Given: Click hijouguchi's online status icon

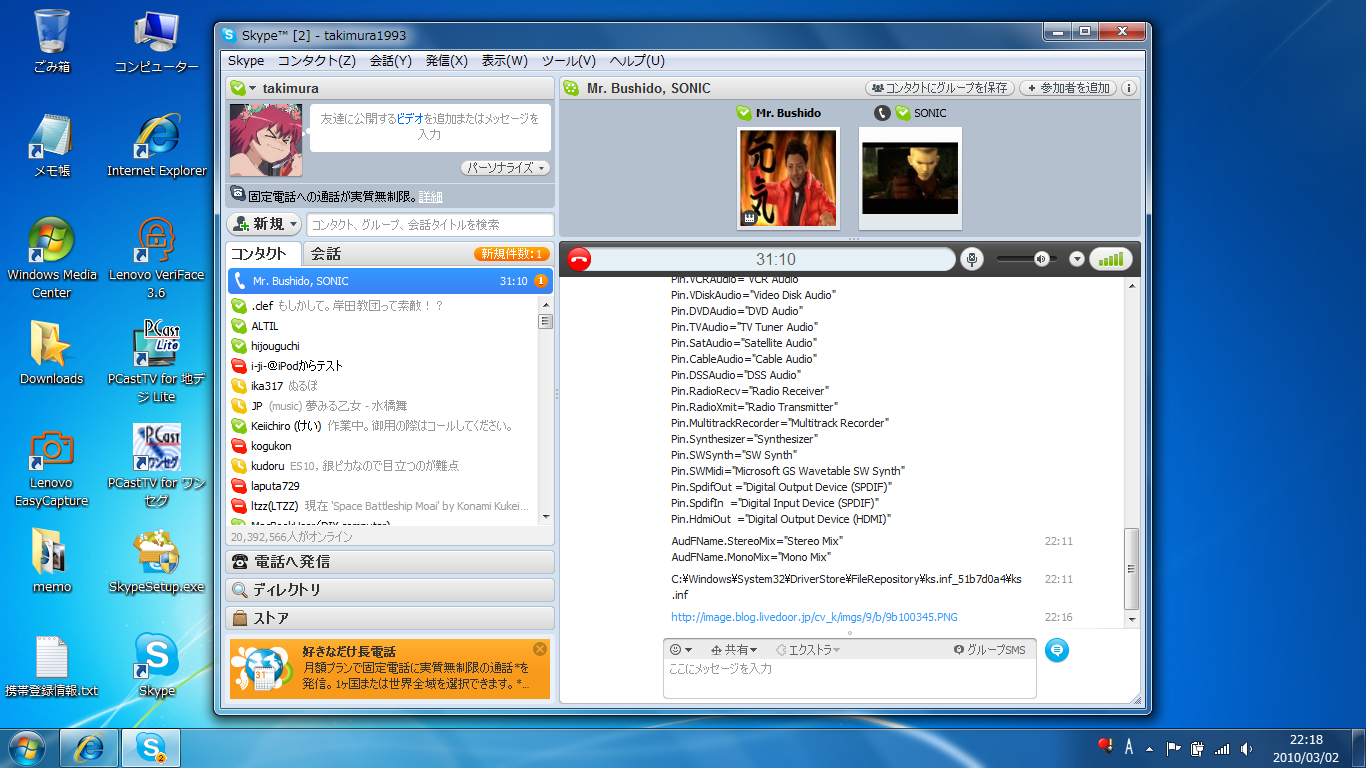Looking at the screenshot, I should (239, 346).
